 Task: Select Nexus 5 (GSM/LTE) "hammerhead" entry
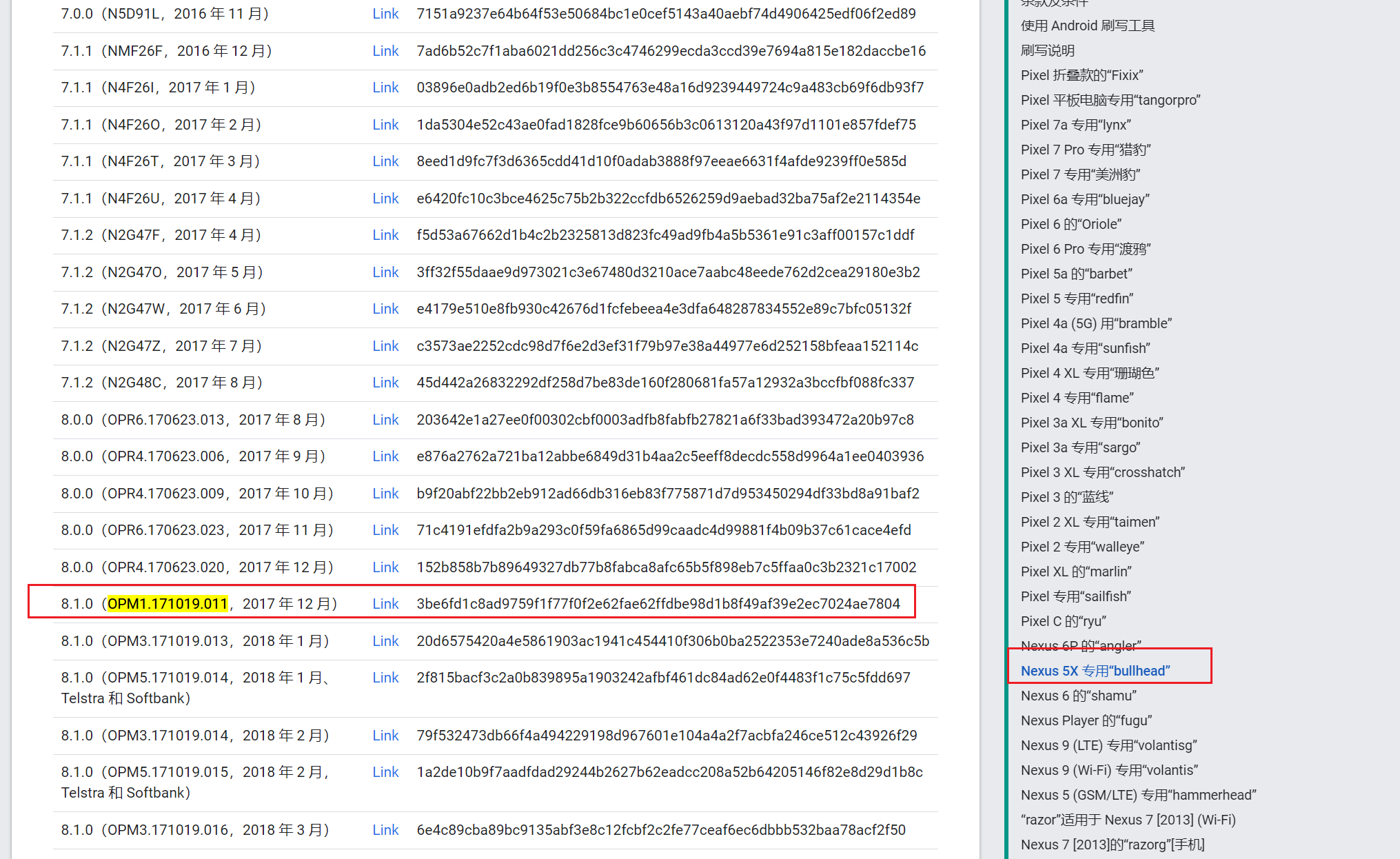coord(1138,795)
